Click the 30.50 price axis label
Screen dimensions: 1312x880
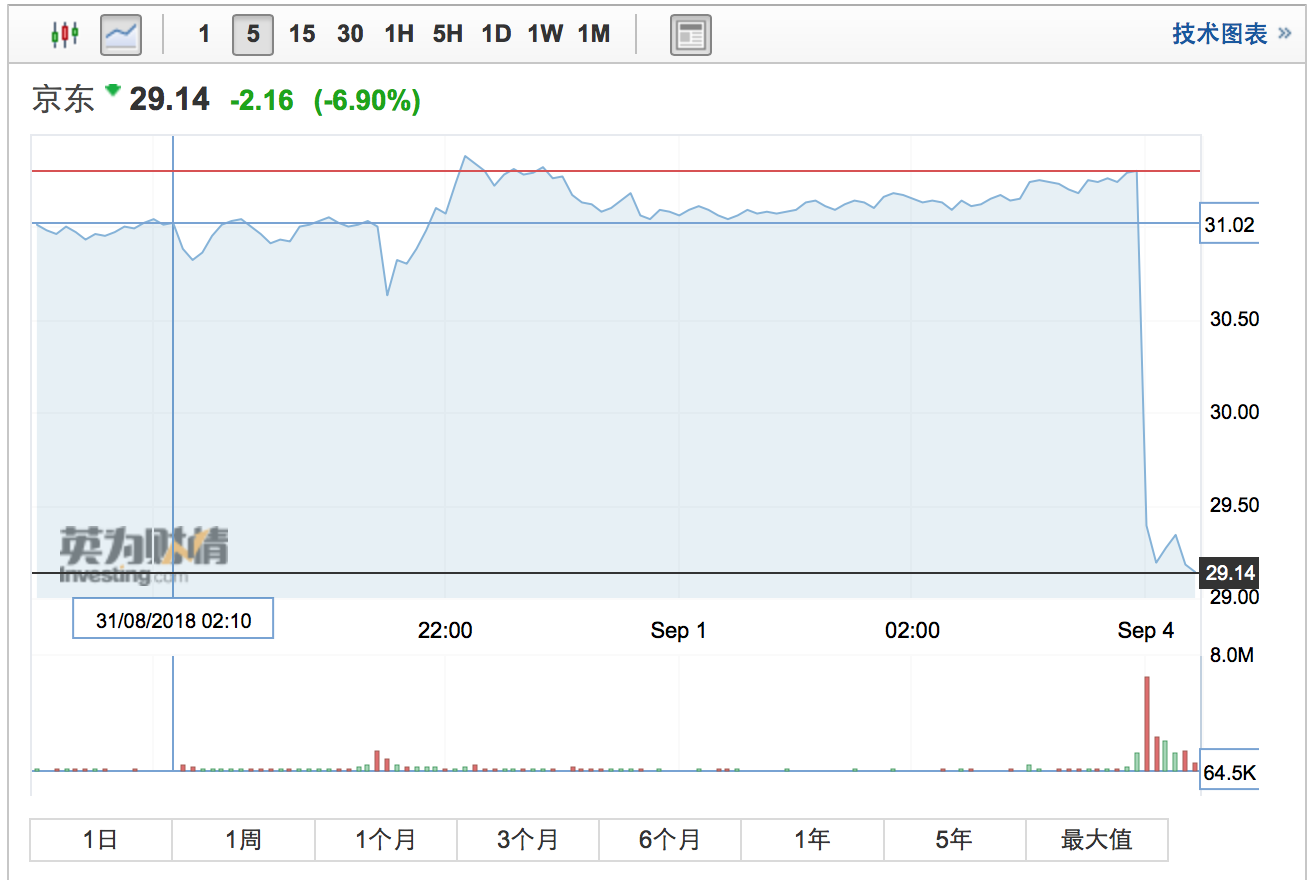click(x=1234, y=319)
